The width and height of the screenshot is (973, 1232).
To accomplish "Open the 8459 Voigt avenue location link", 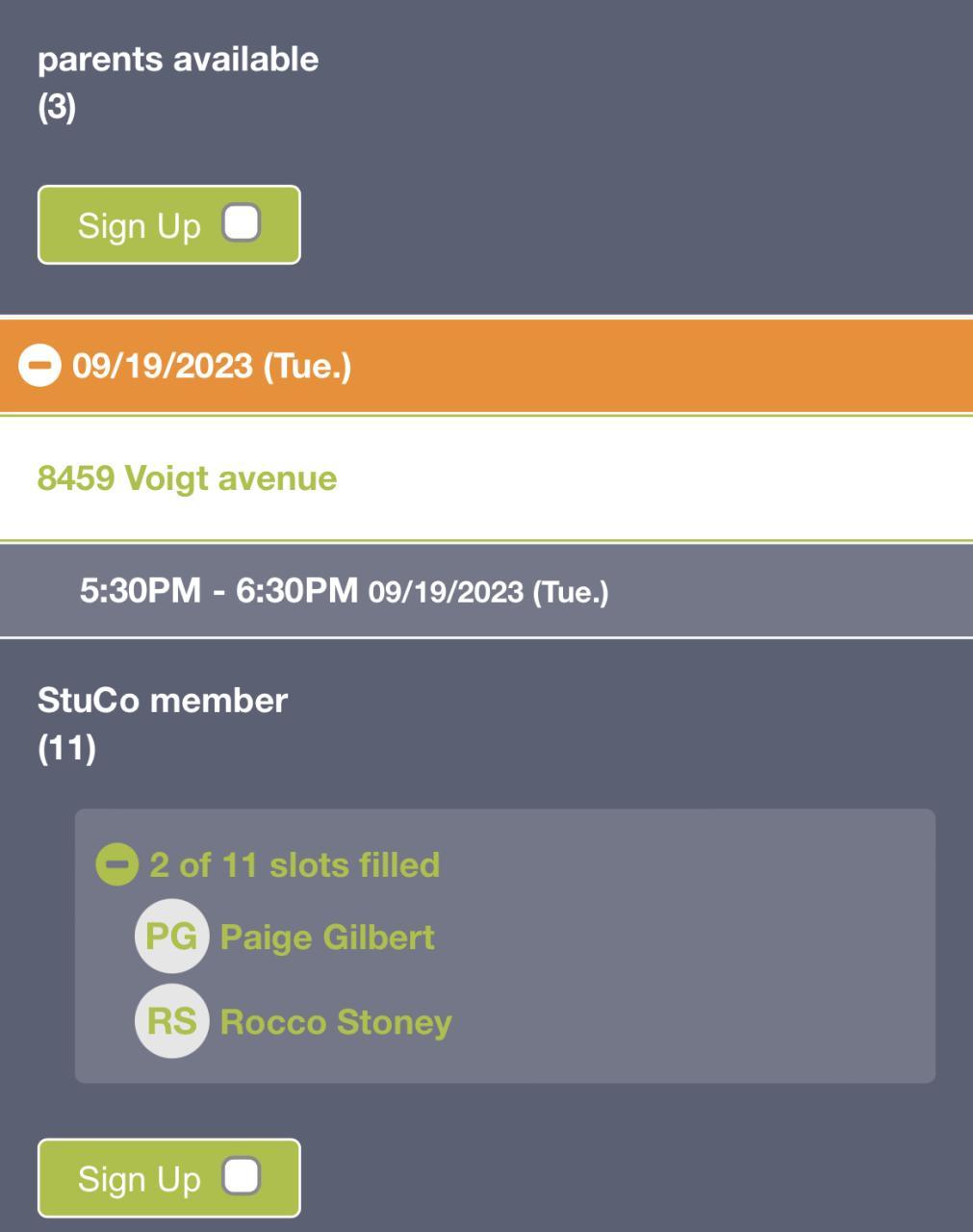I will (x=187, y=478).
